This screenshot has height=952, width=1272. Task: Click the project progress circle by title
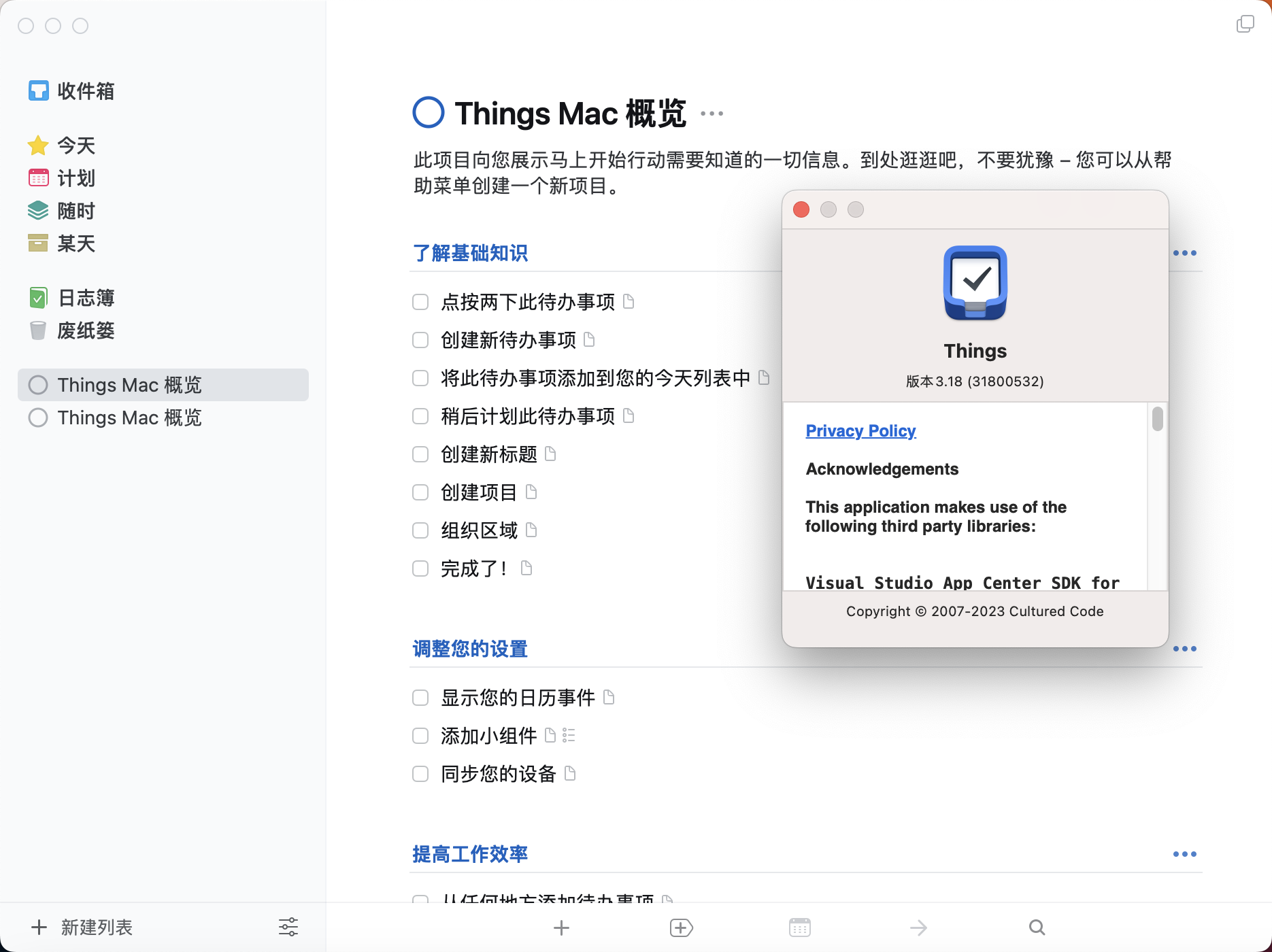pyautogui.click(x=429, y=112)
